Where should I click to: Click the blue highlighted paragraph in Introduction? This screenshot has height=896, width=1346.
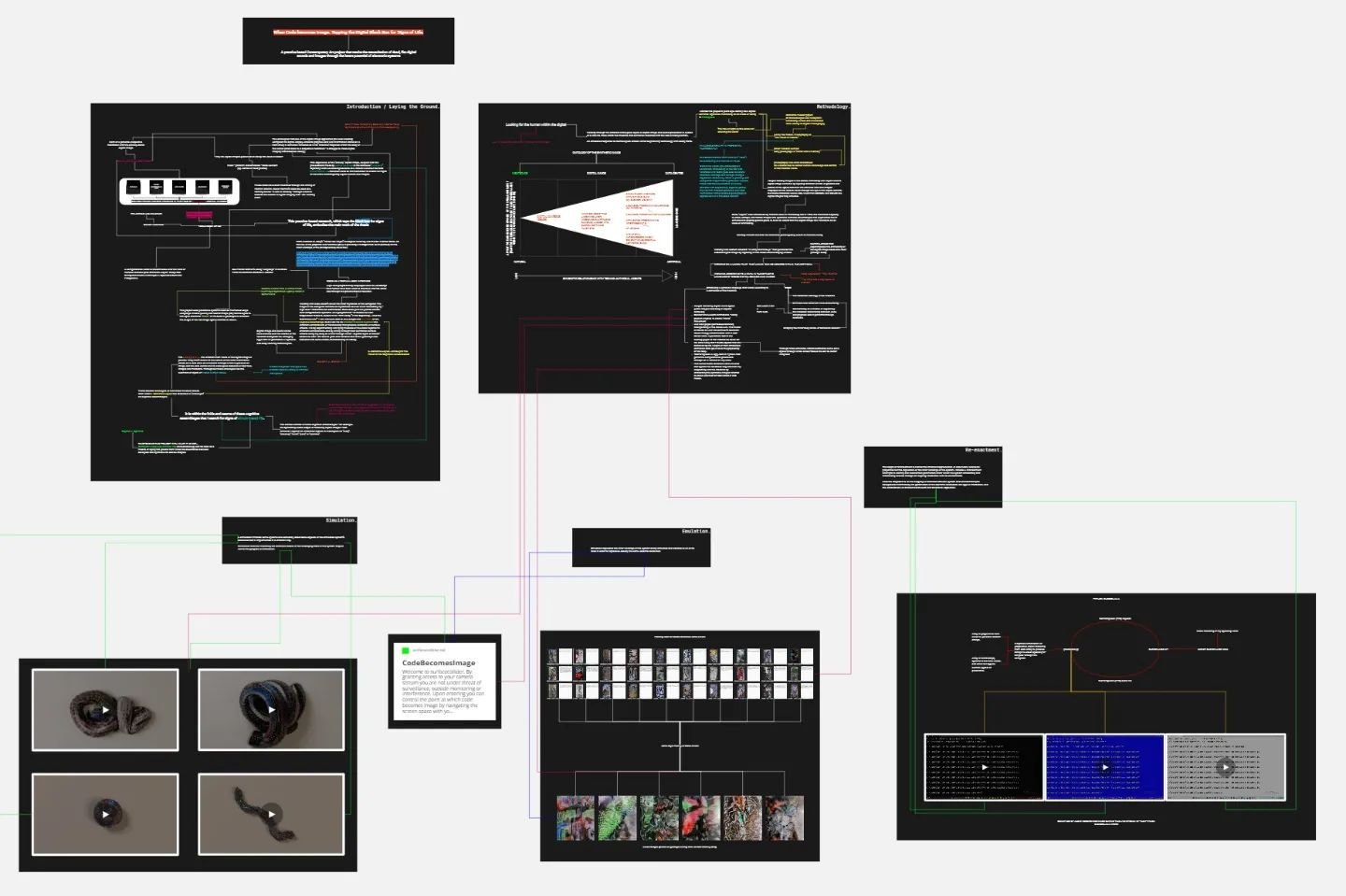pos(347,258)
